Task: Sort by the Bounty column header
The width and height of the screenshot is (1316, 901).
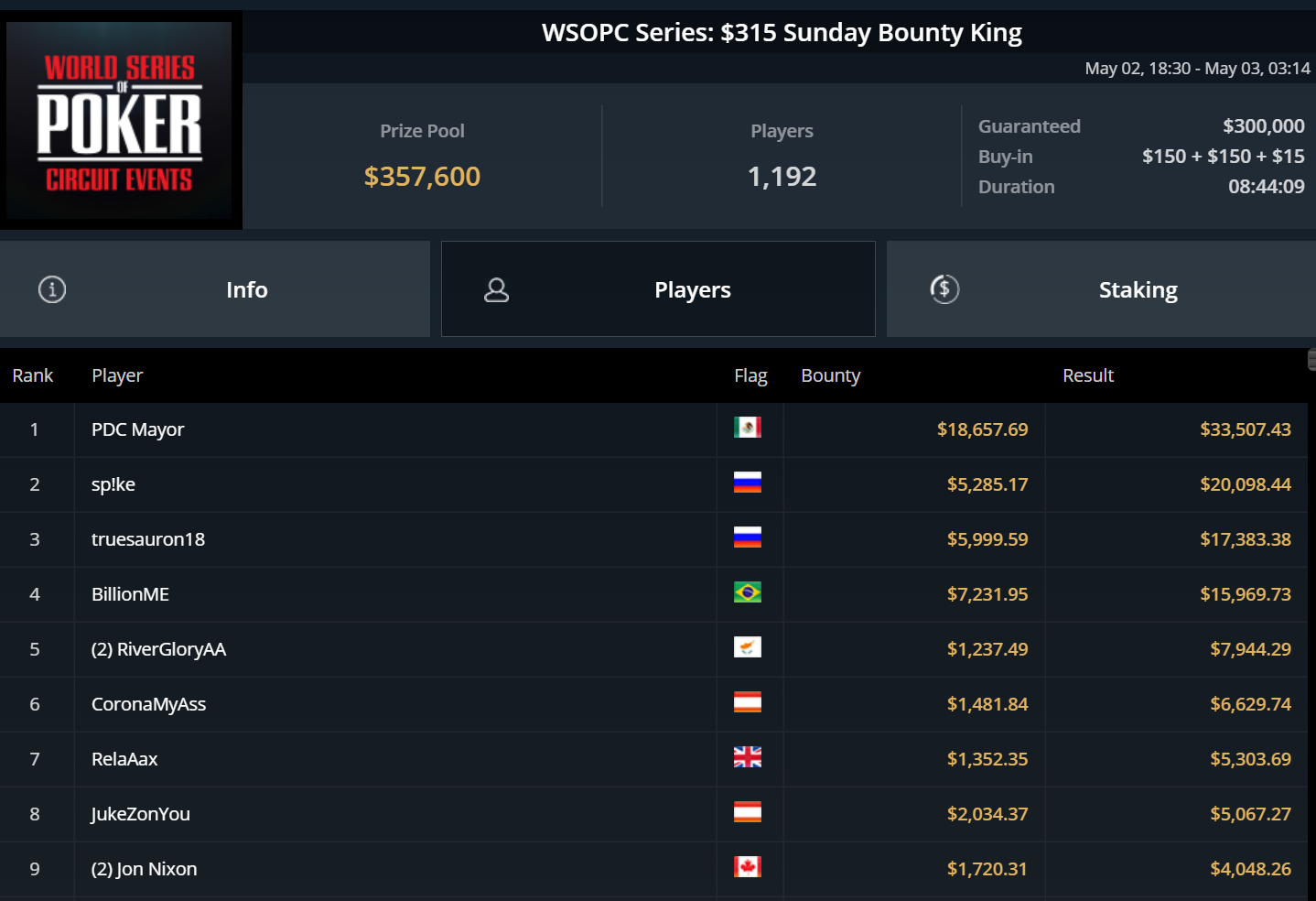Action: (831, 375)
